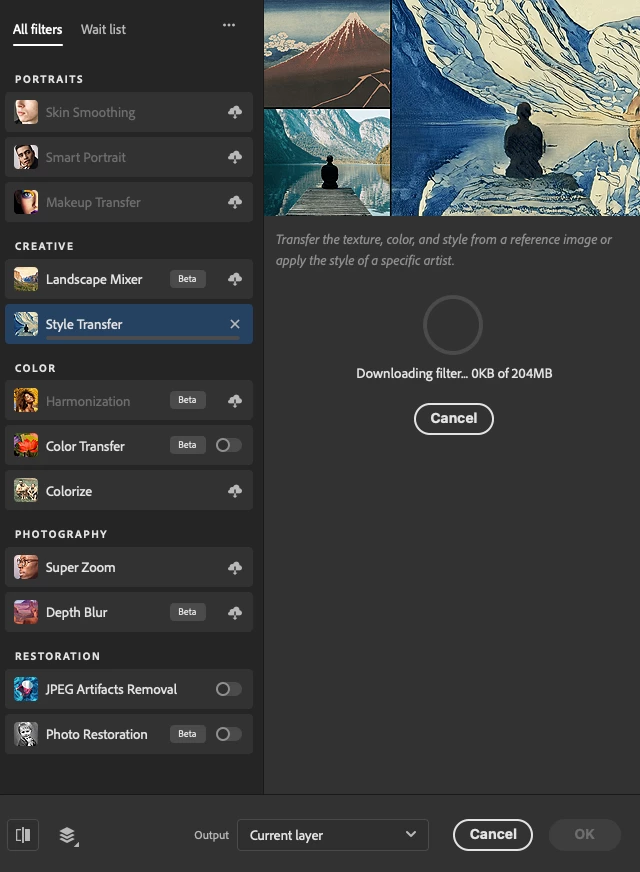Switch to the All filters tab
This screenshot has width=640, height=872.
[x=37, y=29]
